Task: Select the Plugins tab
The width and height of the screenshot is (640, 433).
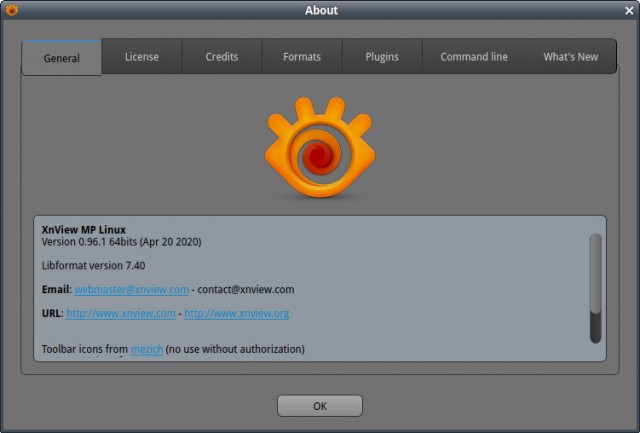Action: tap(382, 56)
